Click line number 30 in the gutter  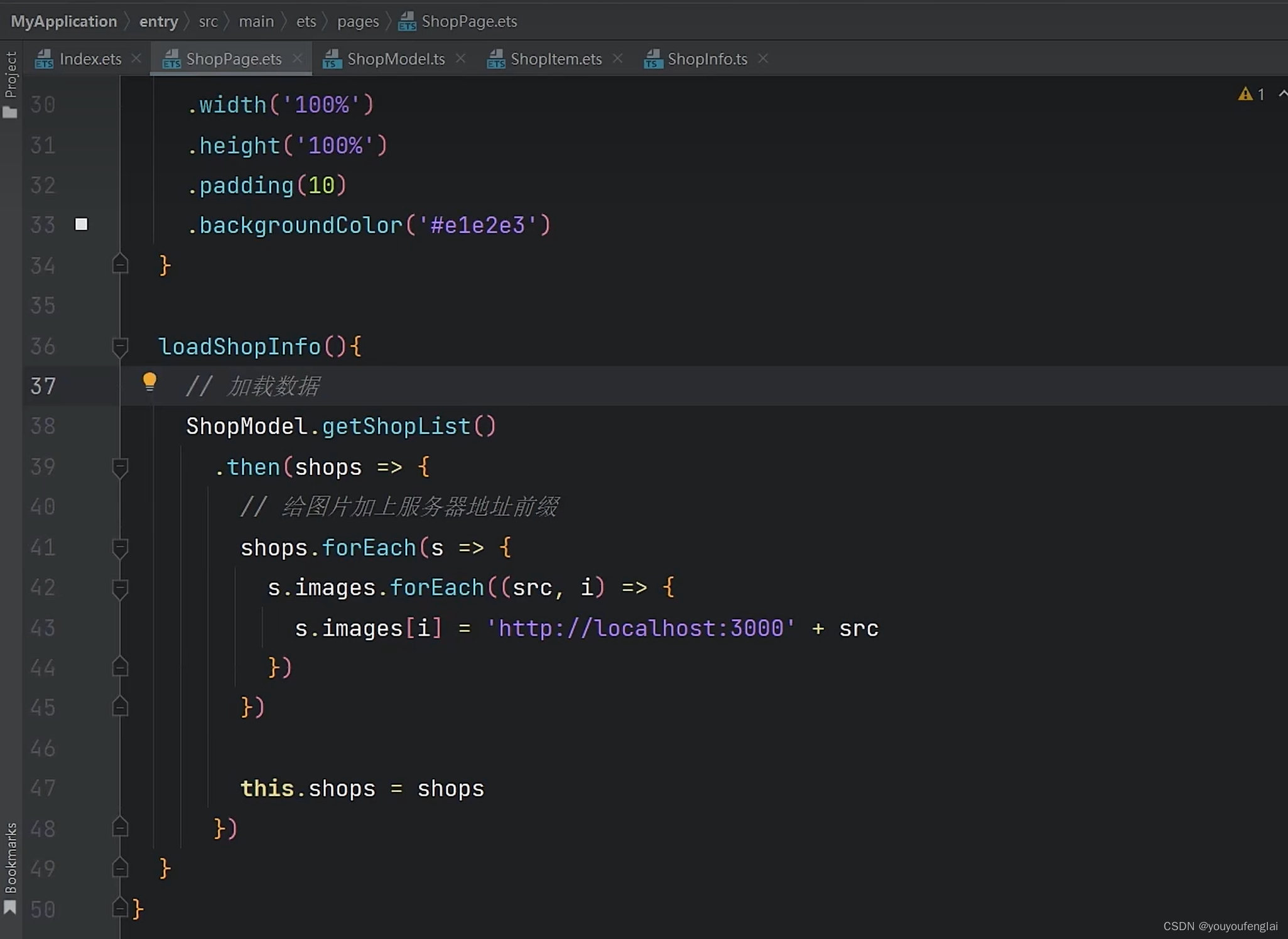point(43,105)
